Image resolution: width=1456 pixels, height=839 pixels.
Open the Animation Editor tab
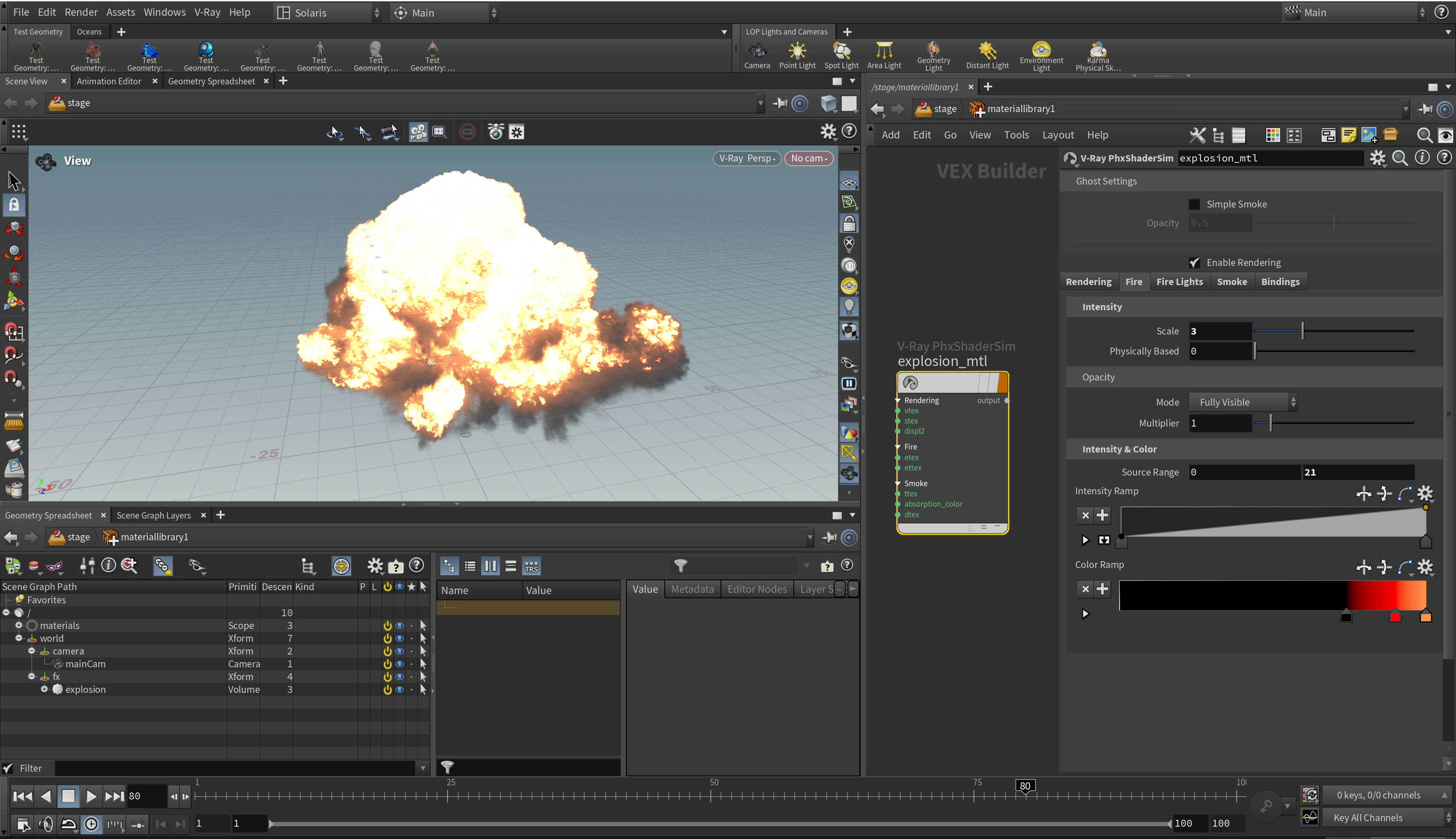tap(109, 81)
